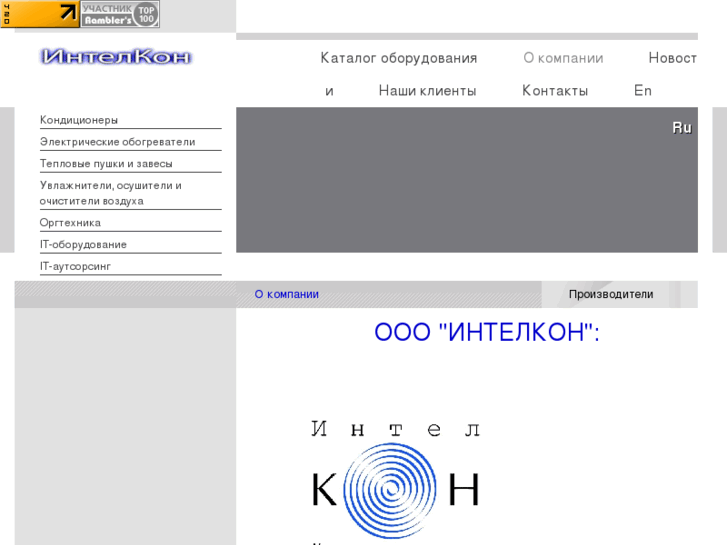Viewport: 727px width, 545px height.
Task: Click the blue О компании breadcrumb link
Action: point(287,294)
